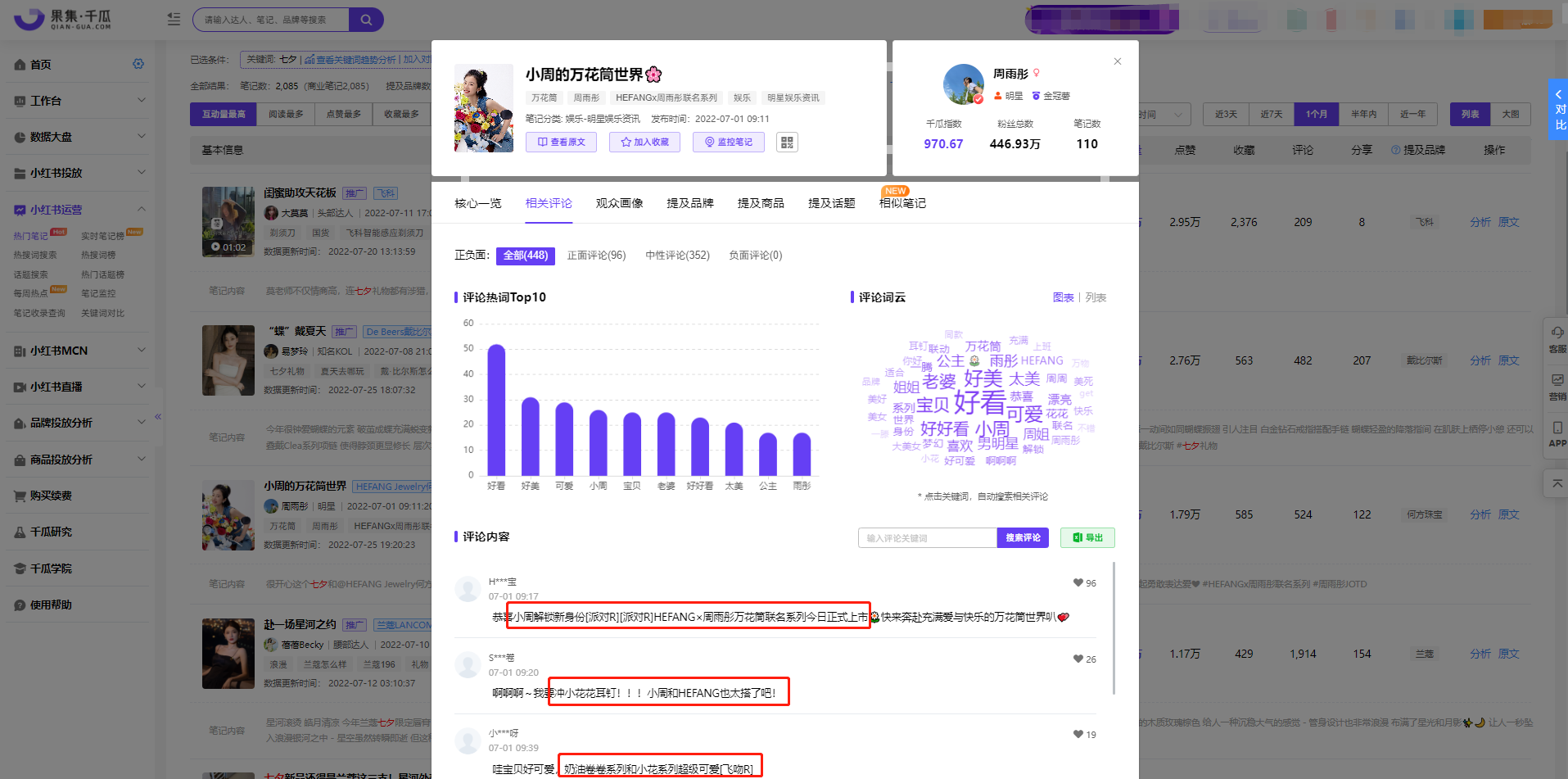Open the settings gear next to 首页
Image resolution: width=1568 pixels, height=779 pixels.
tap(138, 64)
